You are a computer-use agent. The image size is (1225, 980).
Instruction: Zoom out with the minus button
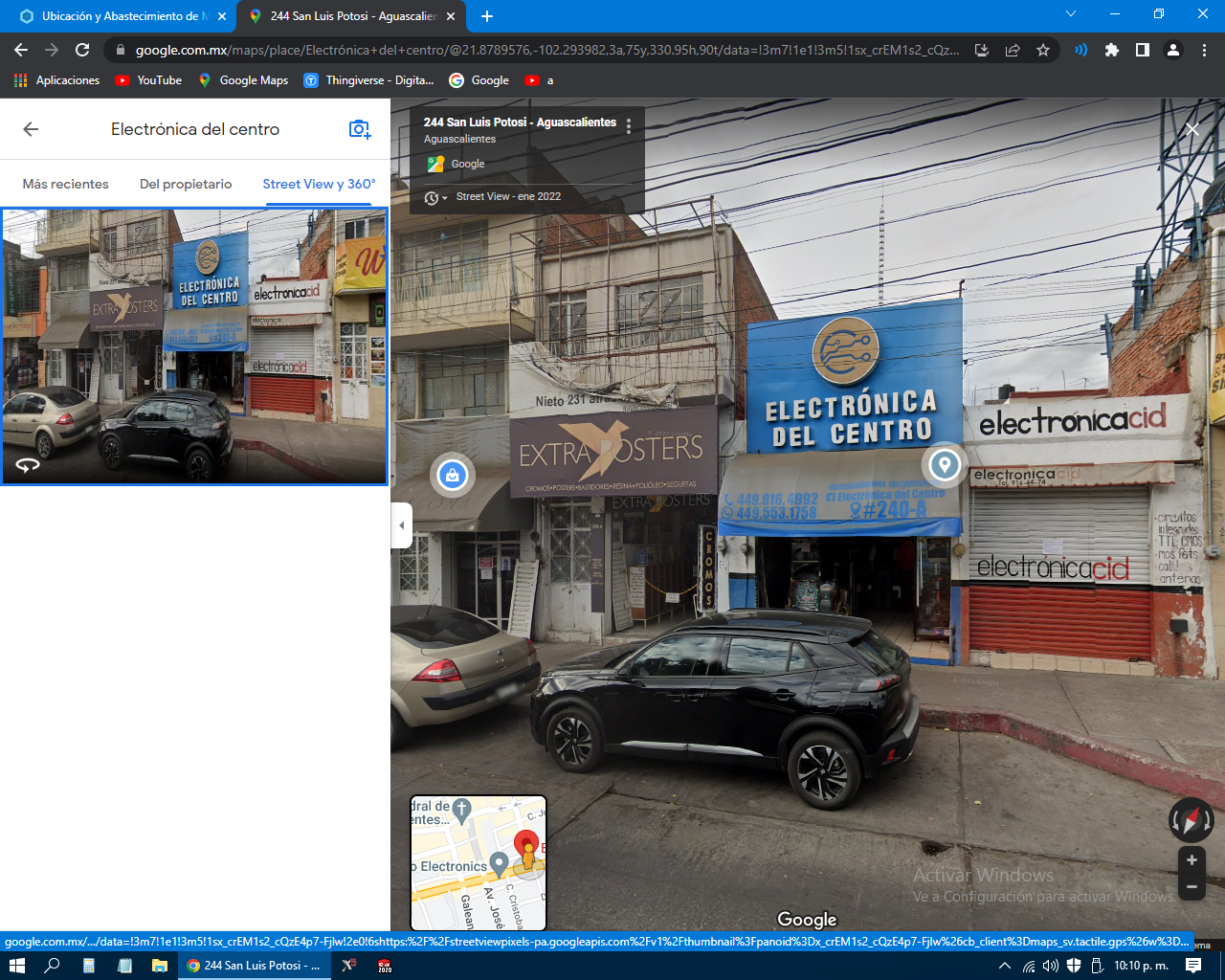pyautogui.click(x=1192, y=887)
